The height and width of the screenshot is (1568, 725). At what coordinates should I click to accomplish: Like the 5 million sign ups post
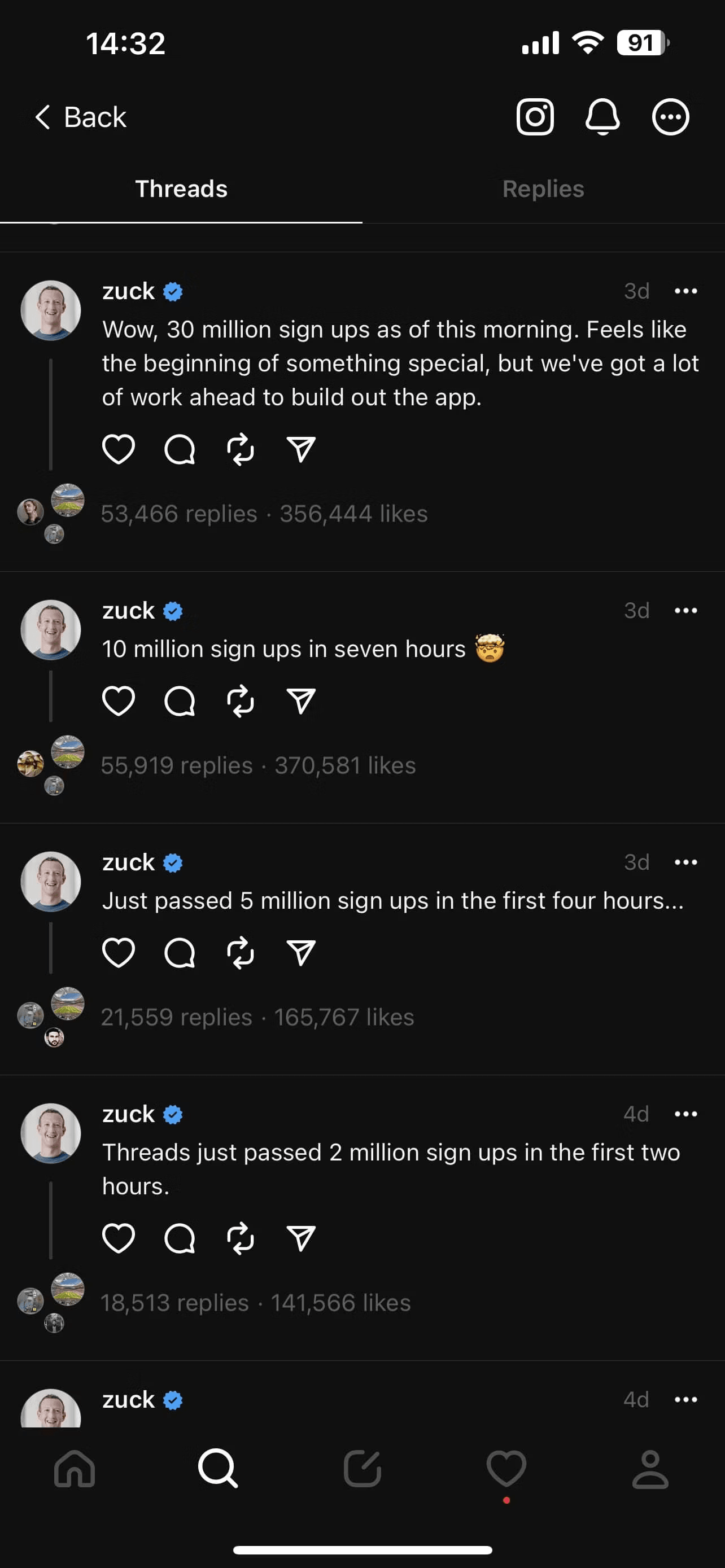[118, 953]
